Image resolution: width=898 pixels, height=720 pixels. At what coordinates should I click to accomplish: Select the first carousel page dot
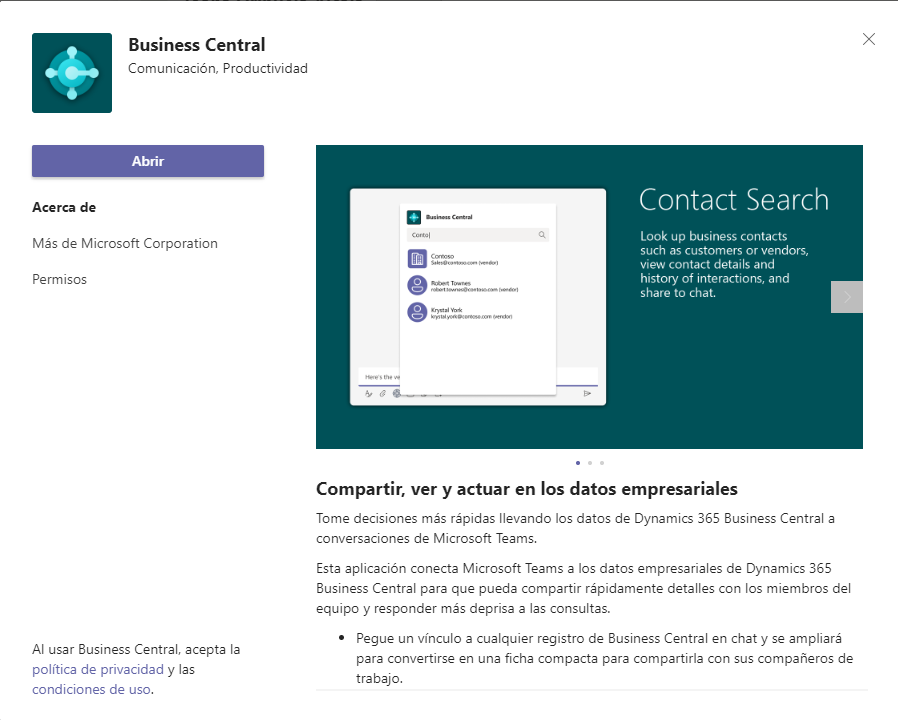[x=578, y=463]
